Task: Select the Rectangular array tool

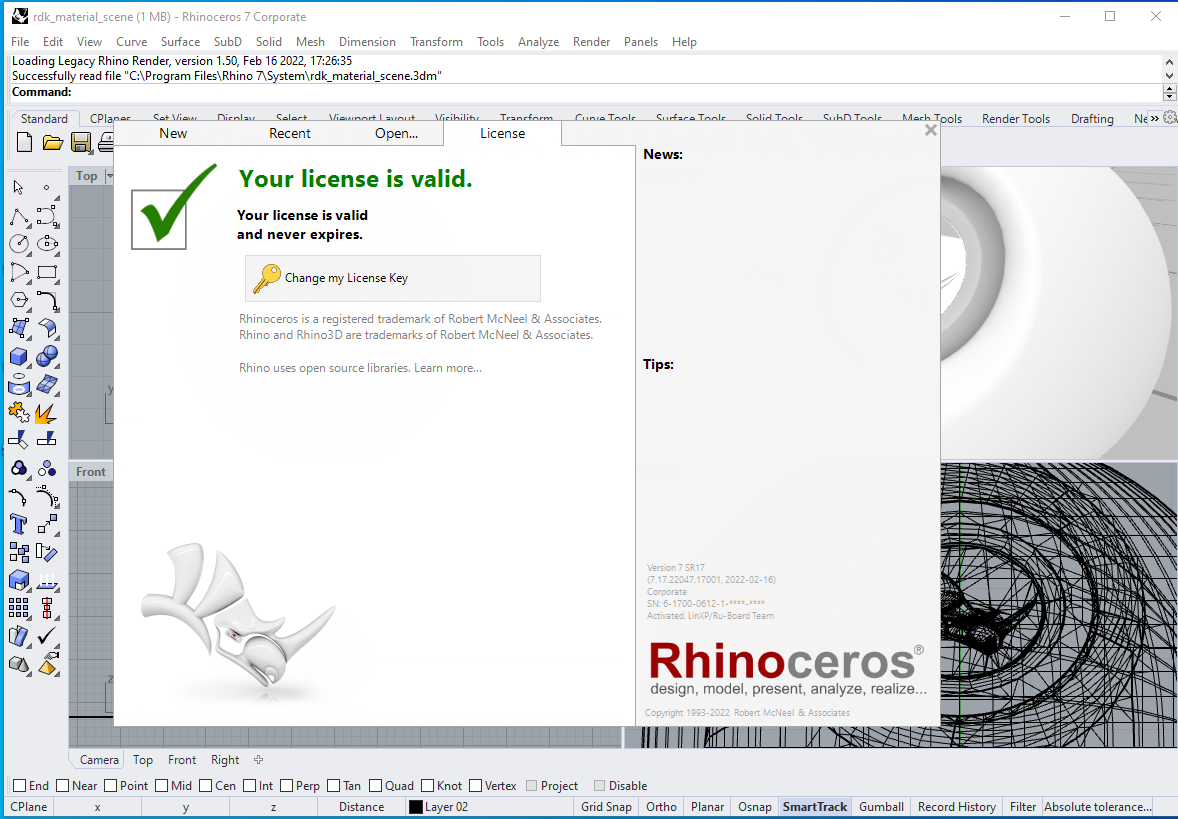Action: click(19, 608)
